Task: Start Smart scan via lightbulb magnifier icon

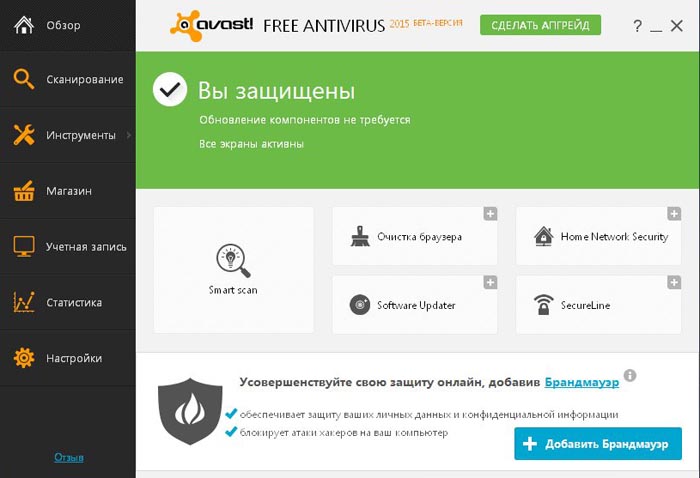Action: coord(233,260)
